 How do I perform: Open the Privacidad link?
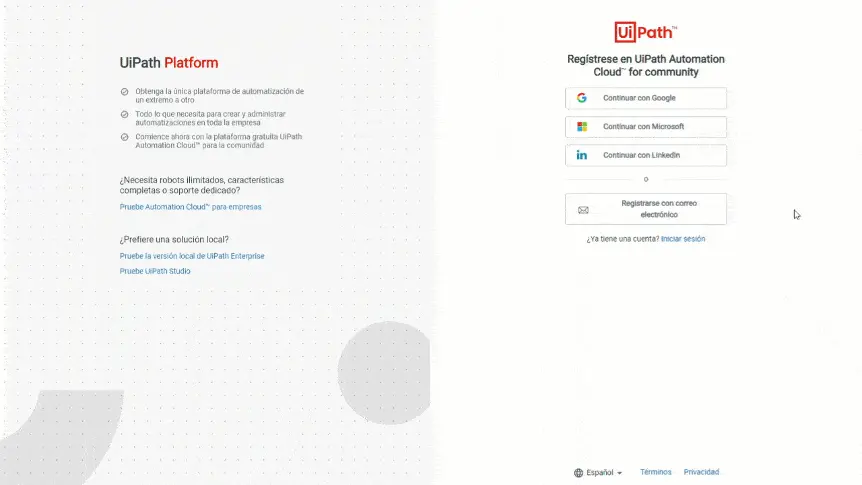point(701,472)
